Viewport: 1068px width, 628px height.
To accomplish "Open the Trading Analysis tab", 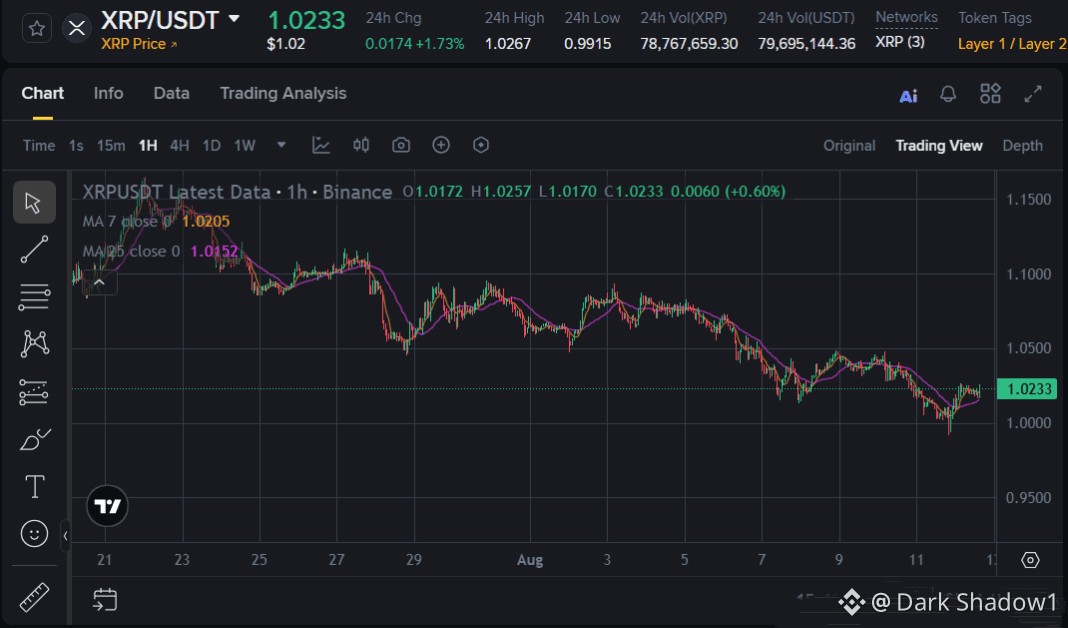I will [x=283, y=93].
